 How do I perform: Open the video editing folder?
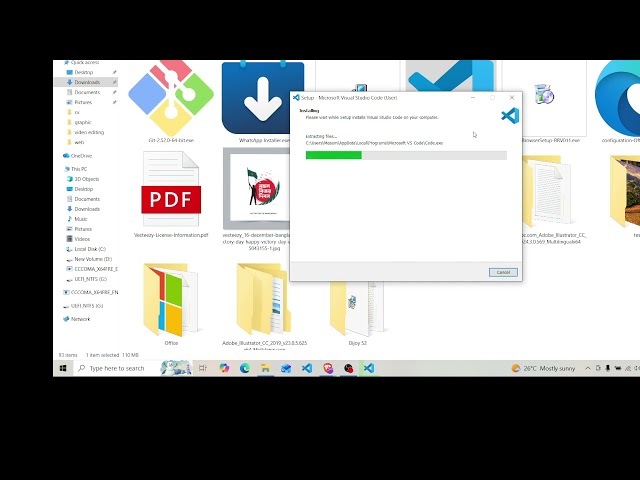click(89, 132)
